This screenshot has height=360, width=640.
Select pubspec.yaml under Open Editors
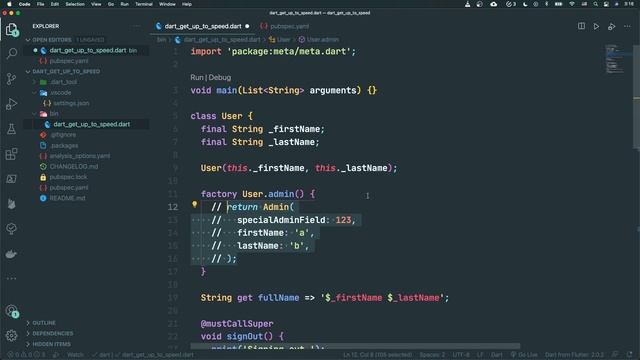click(69, 61)
